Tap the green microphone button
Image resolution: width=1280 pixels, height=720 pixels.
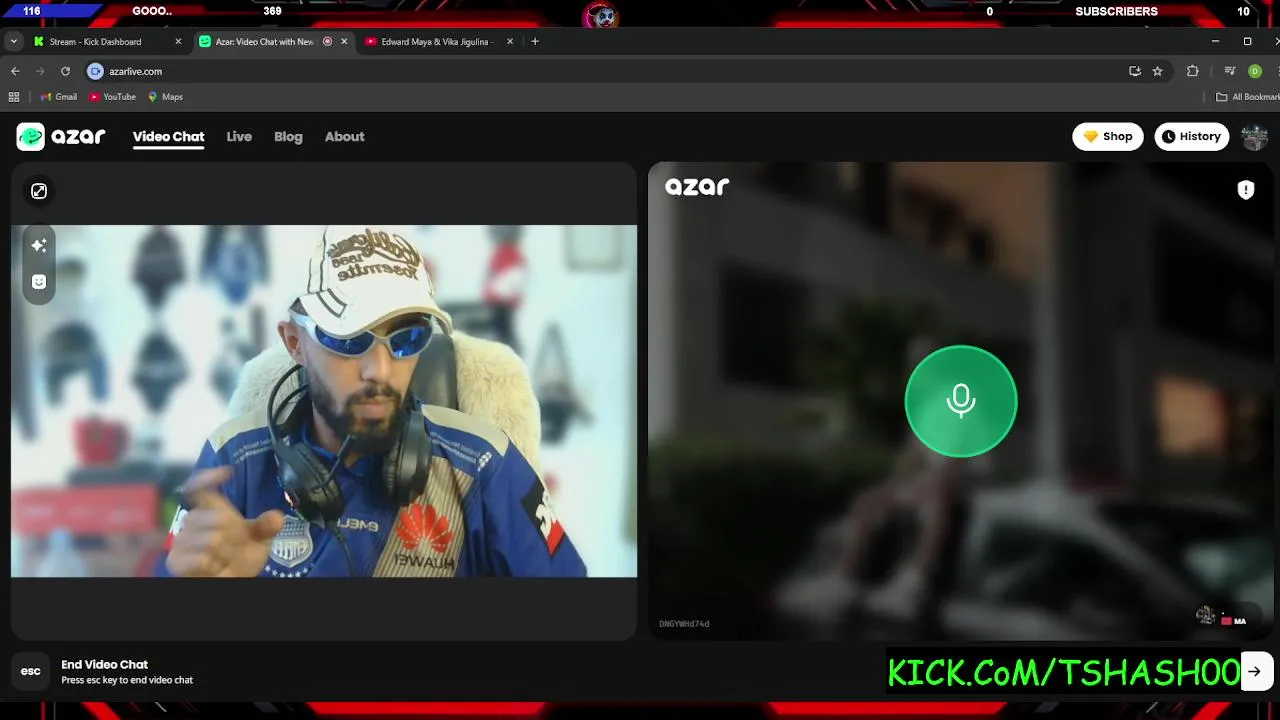[961, 401]
